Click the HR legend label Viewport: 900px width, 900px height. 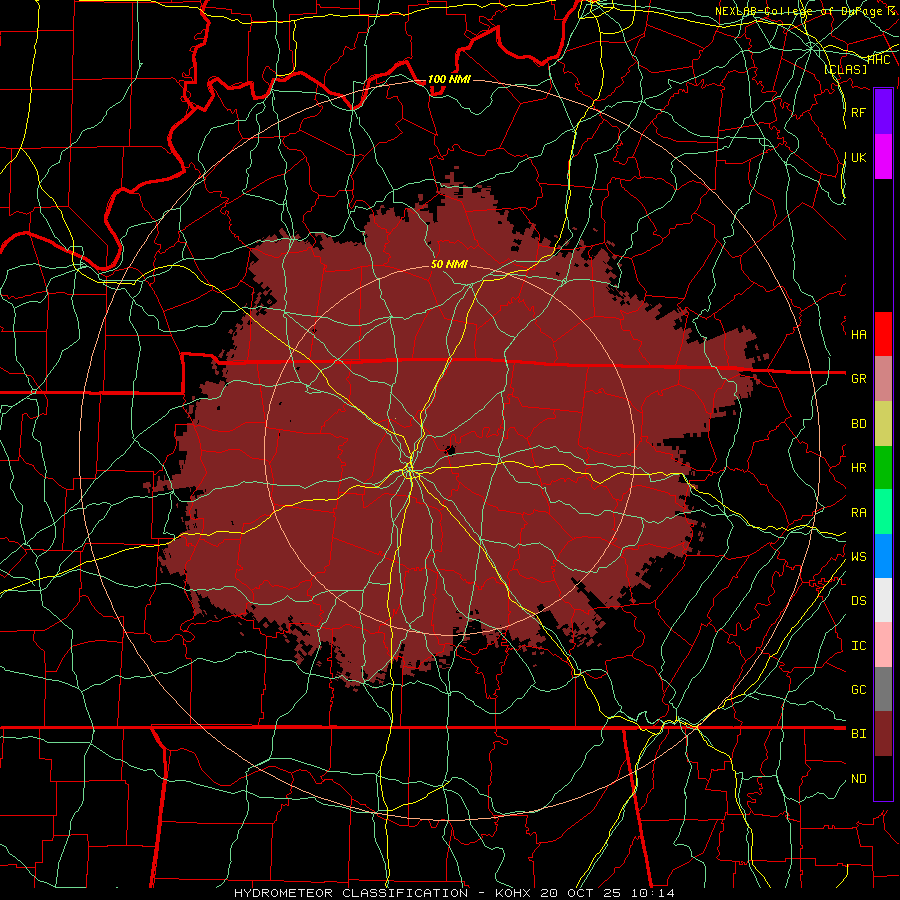pyautogui.click(x=858, y=468)
